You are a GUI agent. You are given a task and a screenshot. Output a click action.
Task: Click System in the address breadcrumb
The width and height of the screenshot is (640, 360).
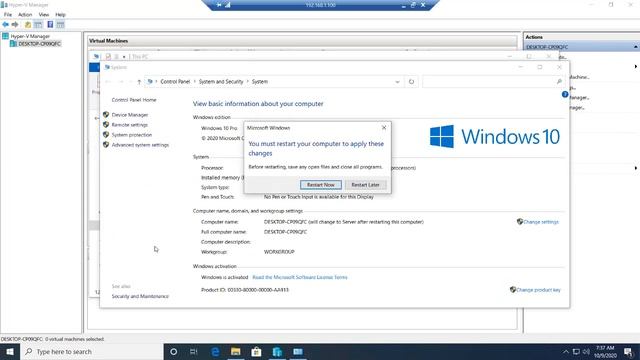[x=260, y=82]
